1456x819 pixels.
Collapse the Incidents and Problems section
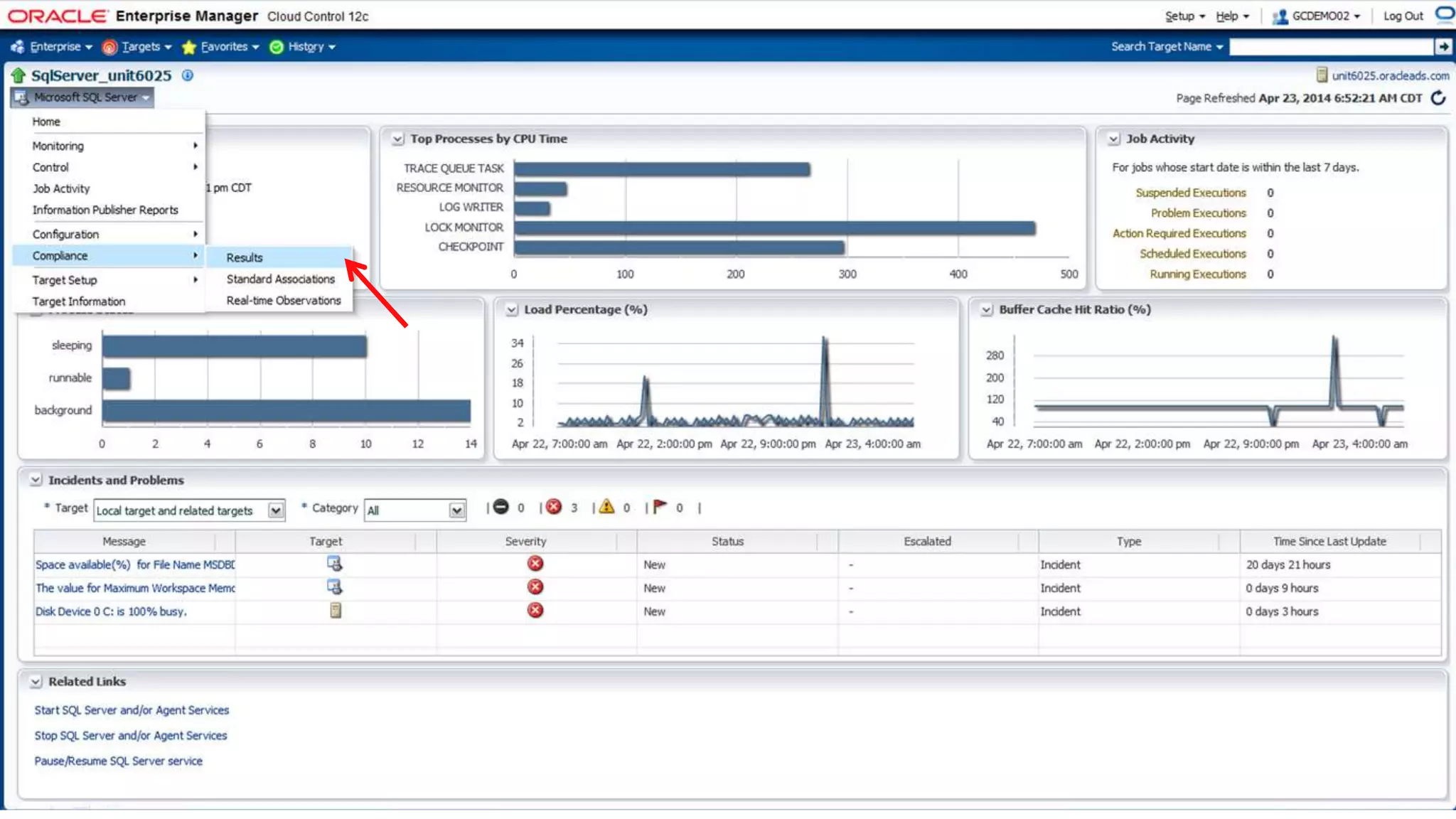pyautogui.click(x=36, y=481)
